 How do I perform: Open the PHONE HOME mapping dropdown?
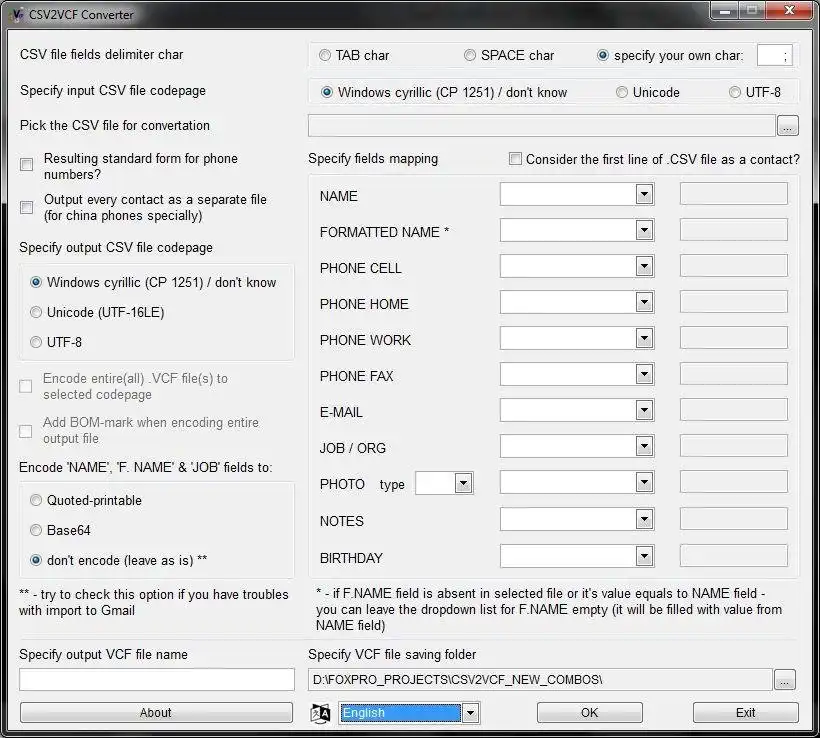[644, 302]
